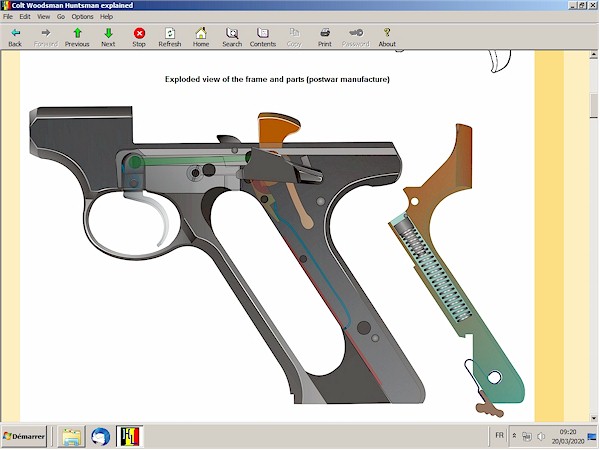Open the Go menu

click(61, 16)
